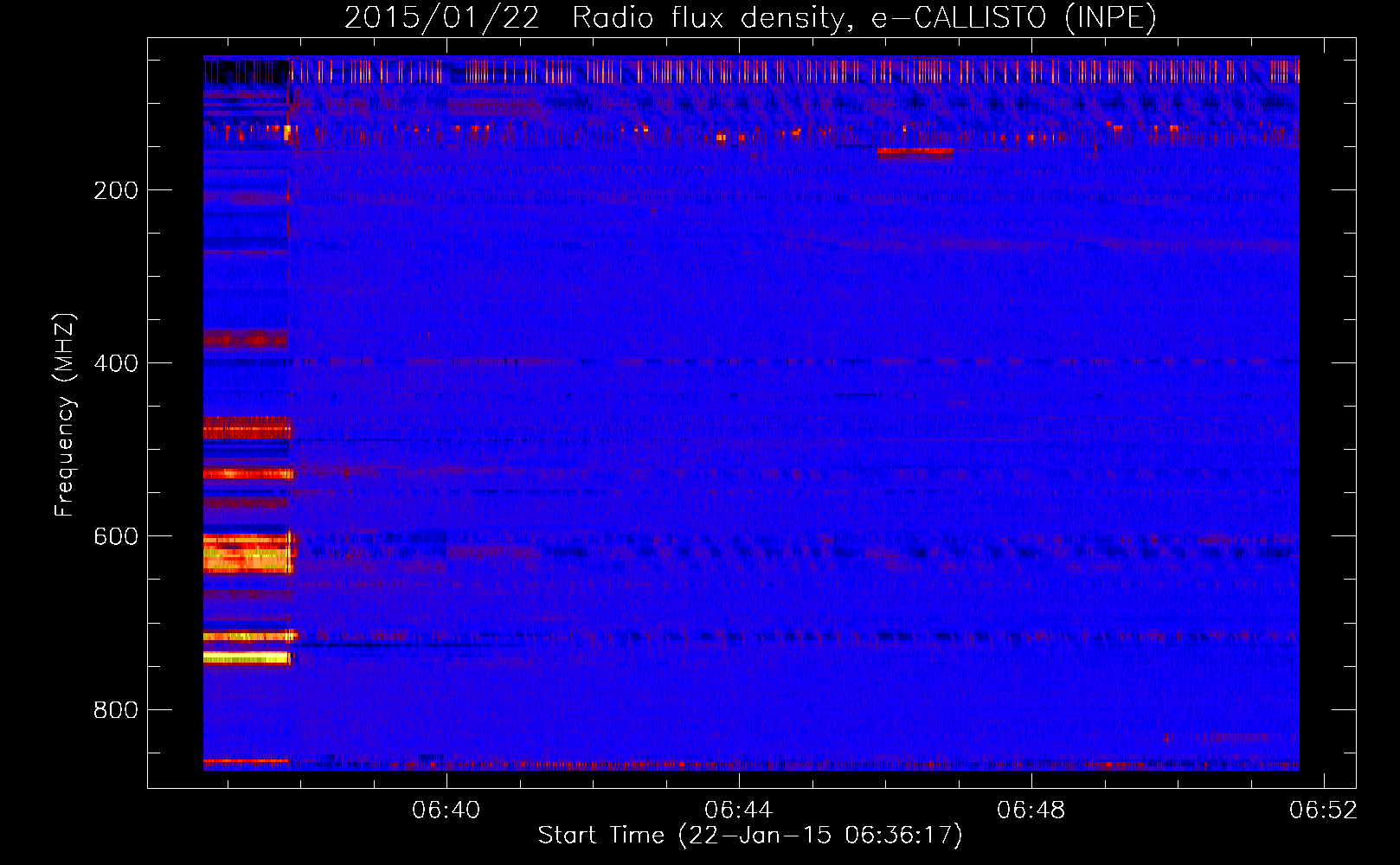Click the 600 frequency tick label
Viewport: 1400px width, 865px height.
pyautogui.click(x=116, y=536)
